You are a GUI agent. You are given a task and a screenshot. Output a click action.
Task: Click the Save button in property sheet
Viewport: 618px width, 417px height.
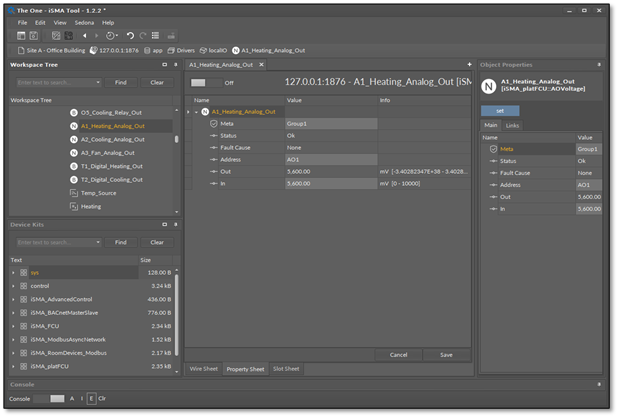click(445, 354)
